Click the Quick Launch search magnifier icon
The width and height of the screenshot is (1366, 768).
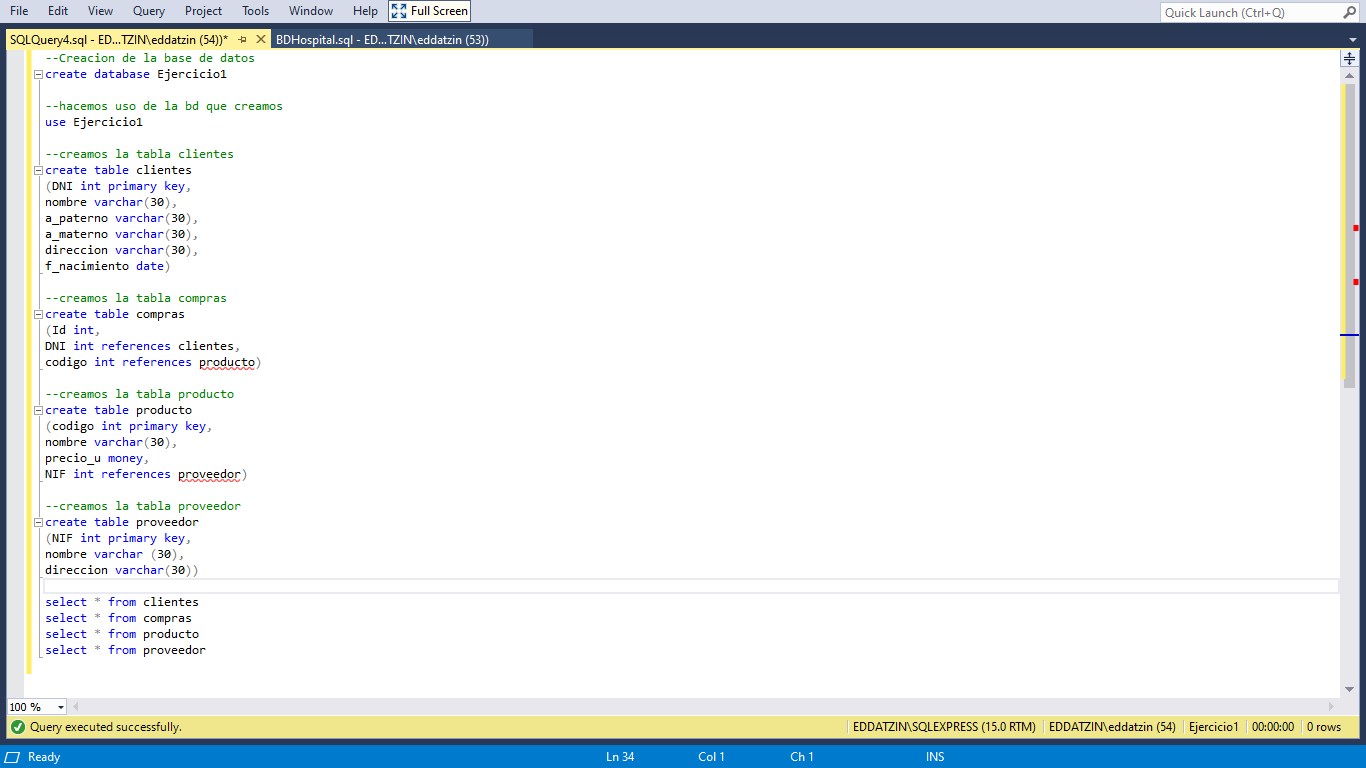1348,12
